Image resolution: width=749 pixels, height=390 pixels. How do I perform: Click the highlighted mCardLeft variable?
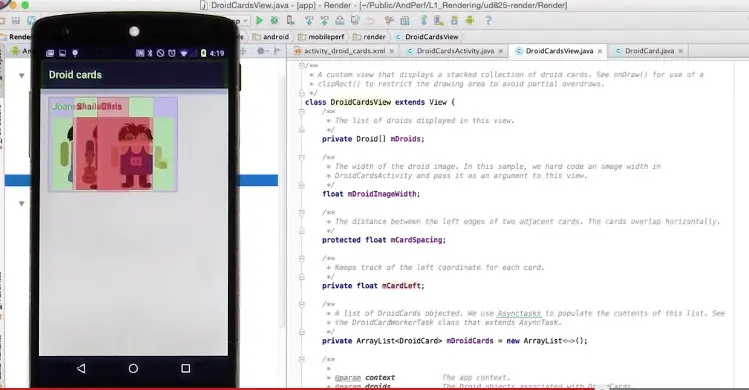[x=401, y=286]
